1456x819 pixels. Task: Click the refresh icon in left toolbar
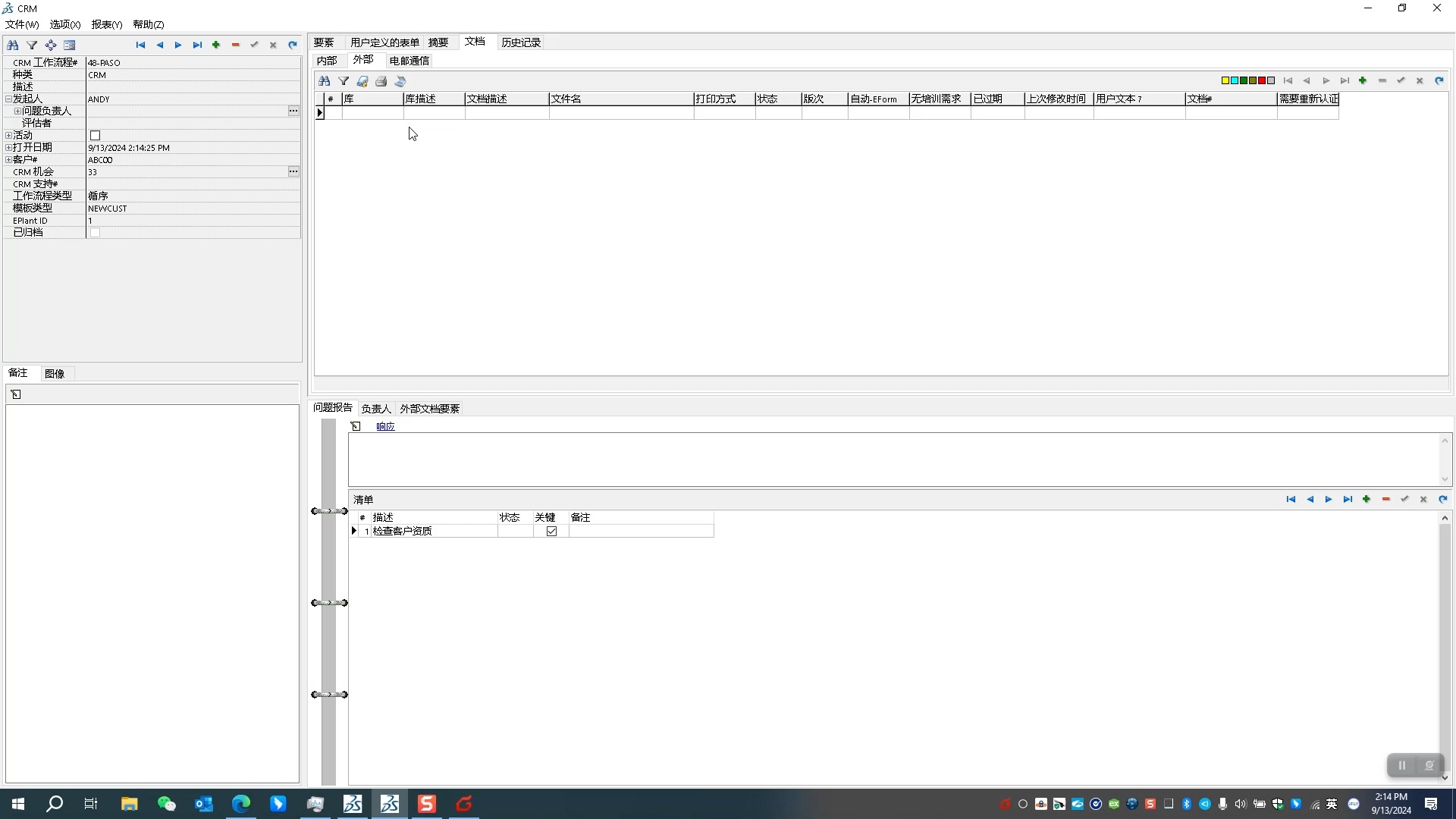(292, 45)
